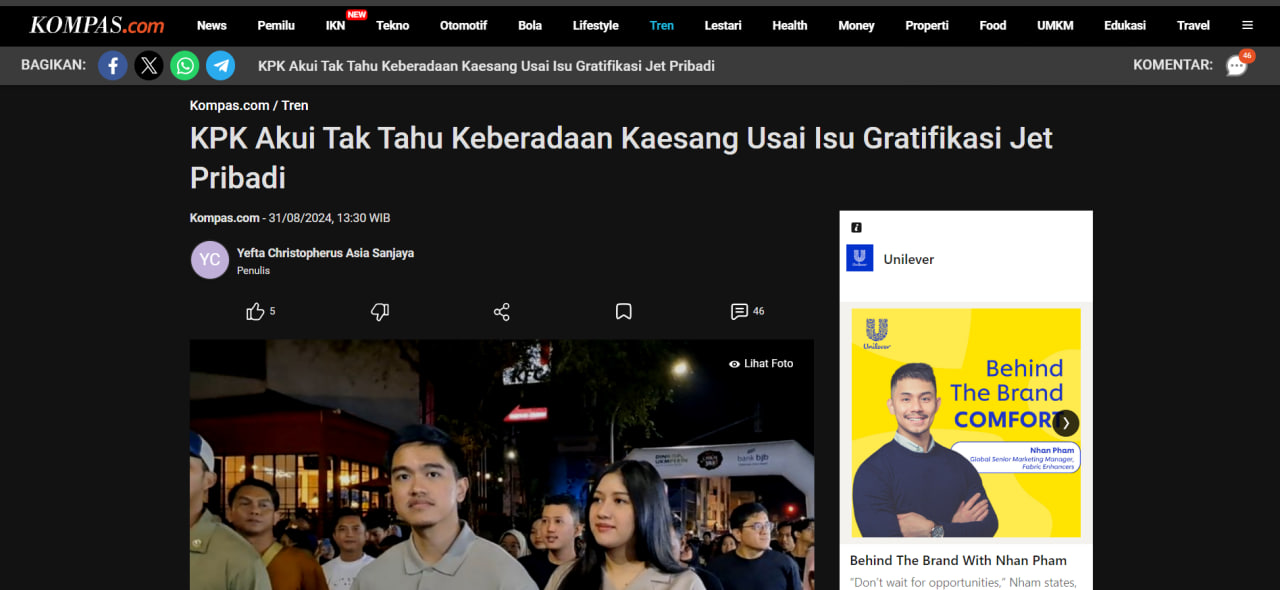Open author Yefta Christopherus Asia Sanjaya
The height and width of the screenshot is (590, 1280).
(325, 253)
